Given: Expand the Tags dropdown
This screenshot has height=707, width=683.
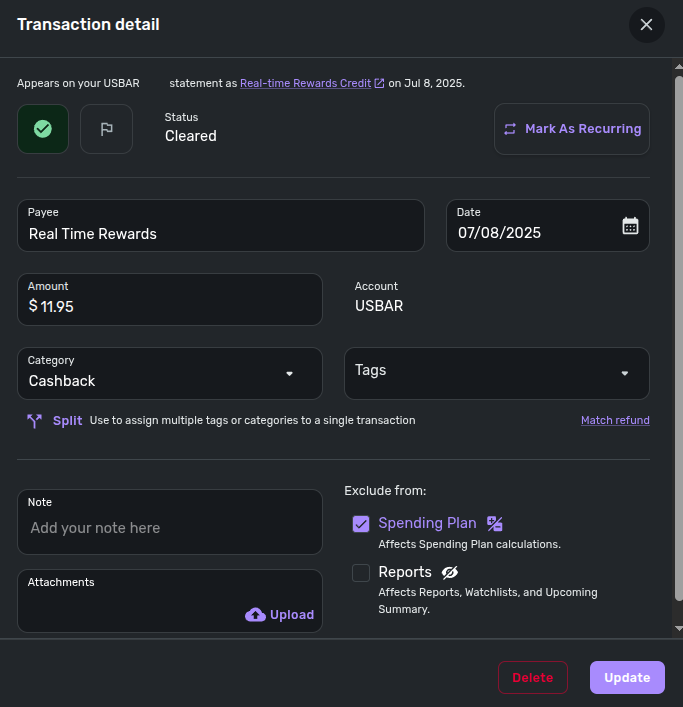Looking at the screenshot, I should tap(497, 373).
